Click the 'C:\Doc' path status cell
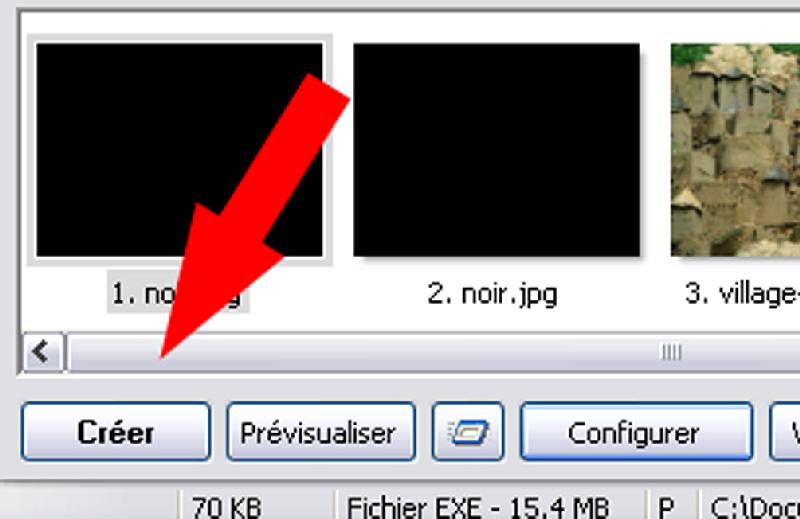 [x=751, y=505]
